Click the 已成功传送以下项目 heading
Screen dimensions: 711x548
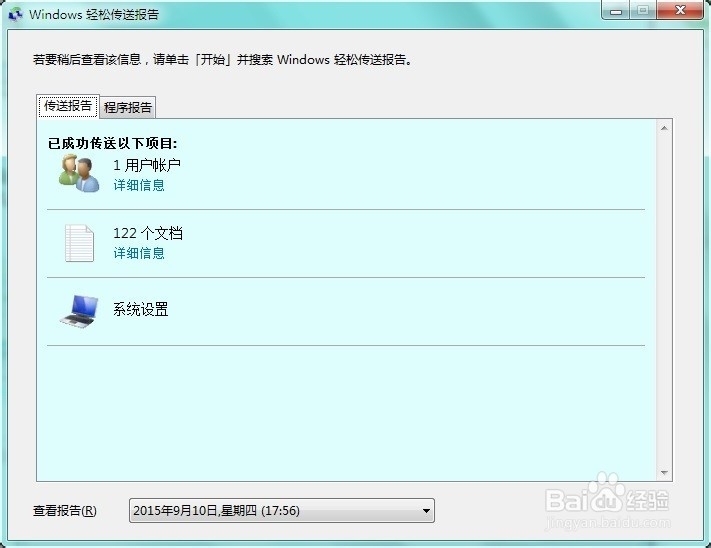click(112, 143)
